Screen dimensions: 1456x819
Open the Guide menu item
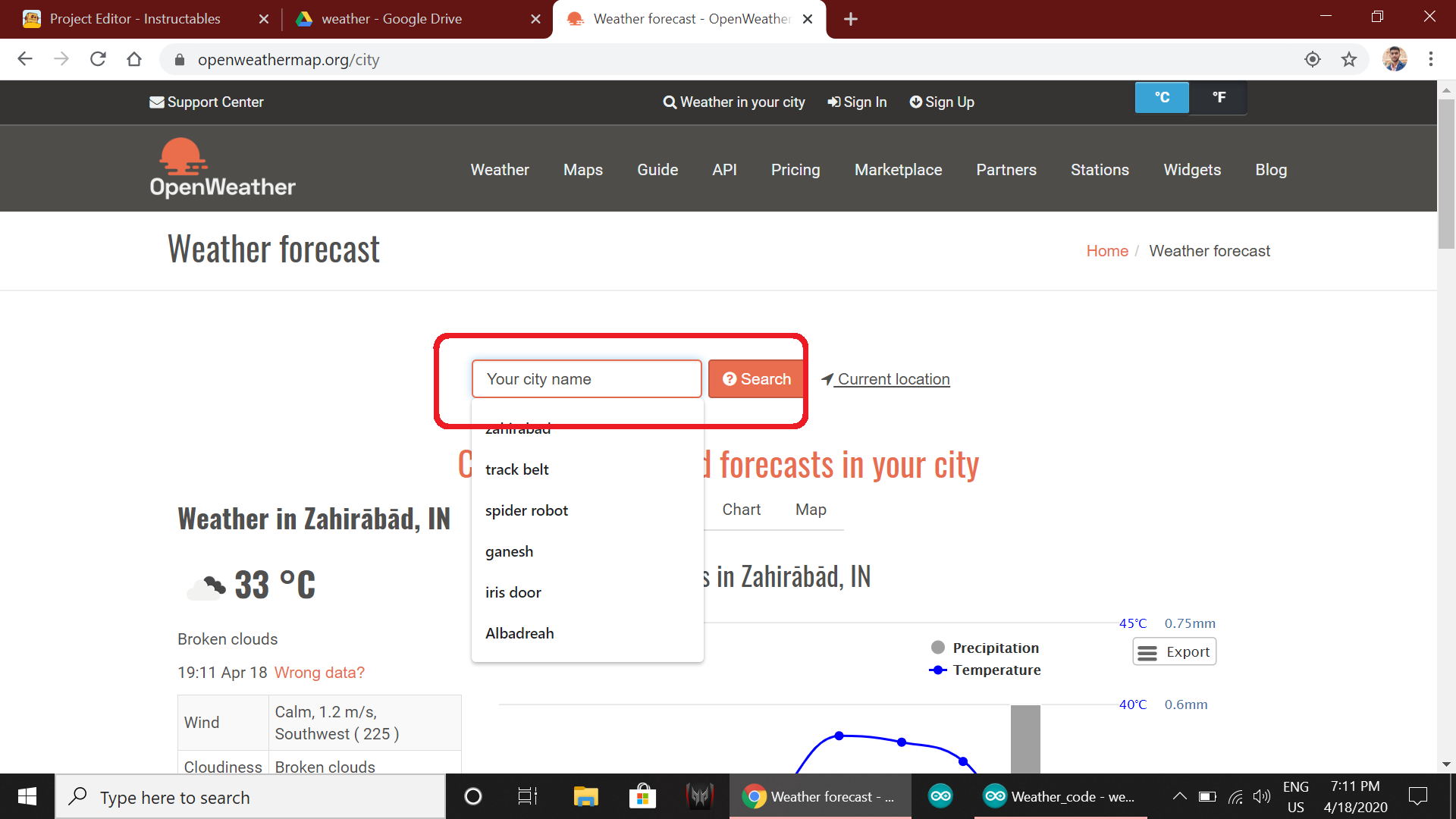point(657,170)
